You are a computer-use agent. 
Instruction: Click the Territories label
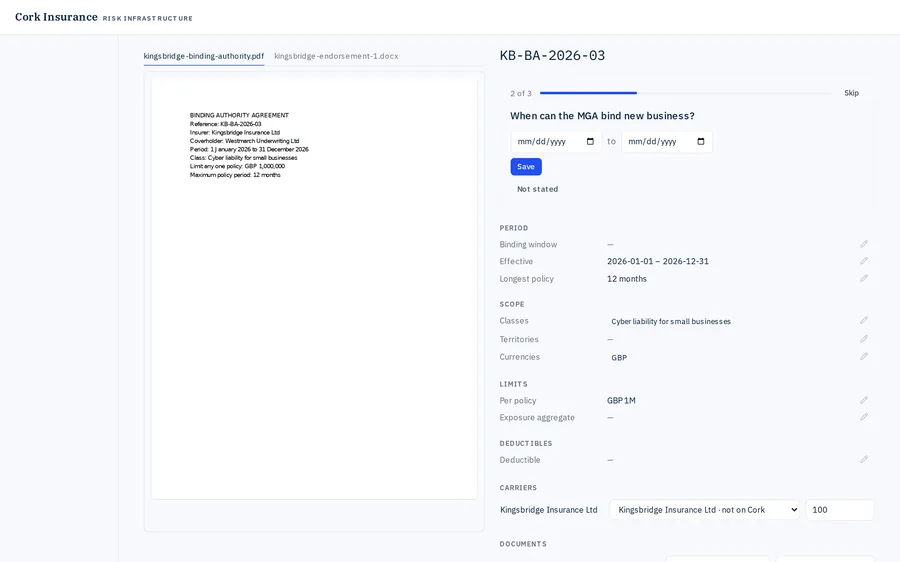coord(519,339)
